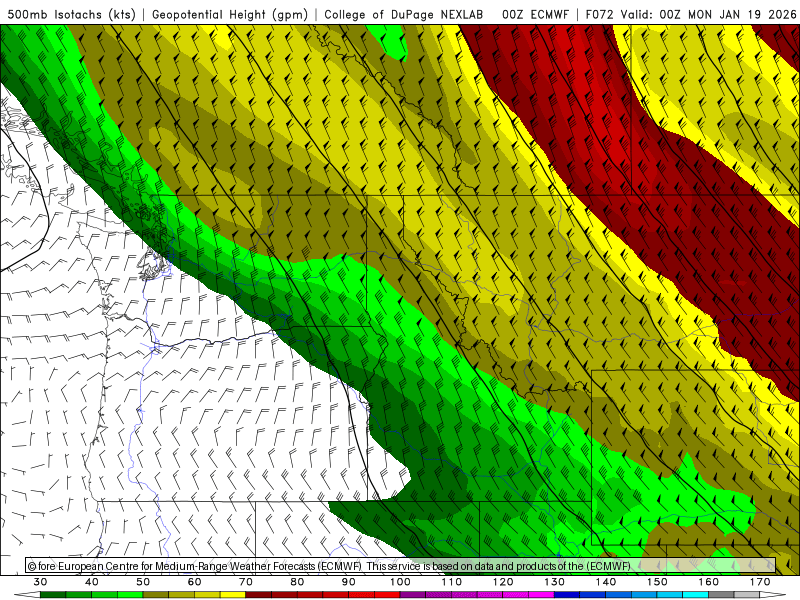Click the darkest green swatch in the color scale
This screenshot has height=600, width=800.
pos(53,594)
